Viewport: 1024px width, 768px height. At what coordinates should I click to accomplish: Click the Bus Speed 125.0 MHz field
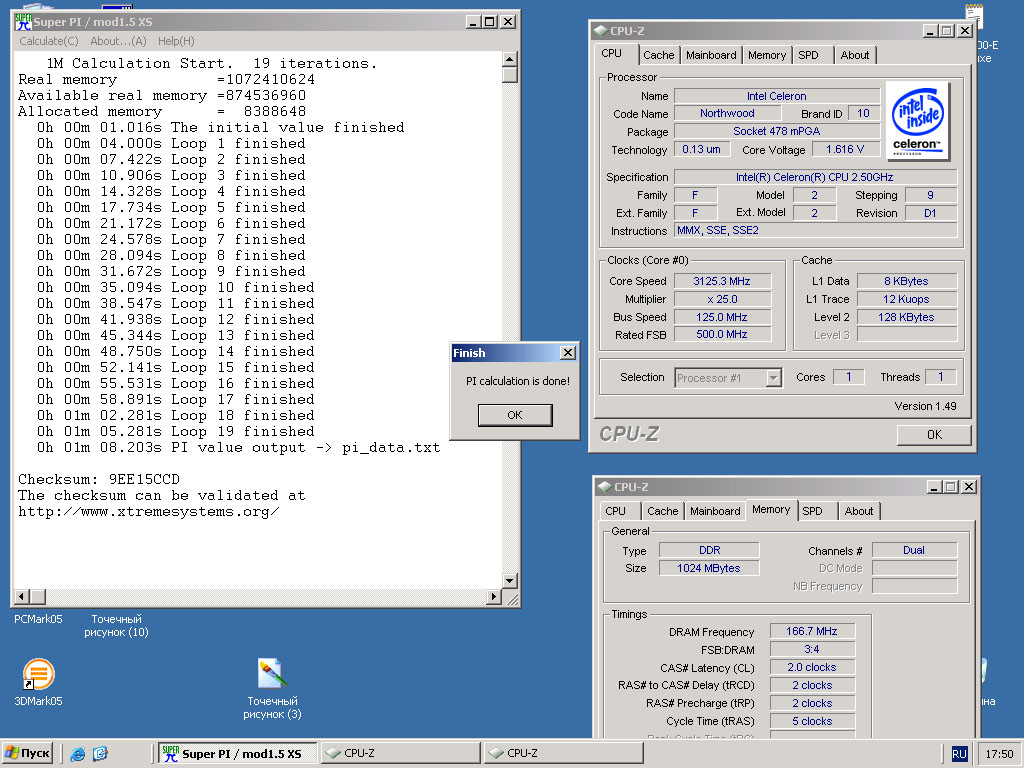pyautogui.click(x=722, y=317)
